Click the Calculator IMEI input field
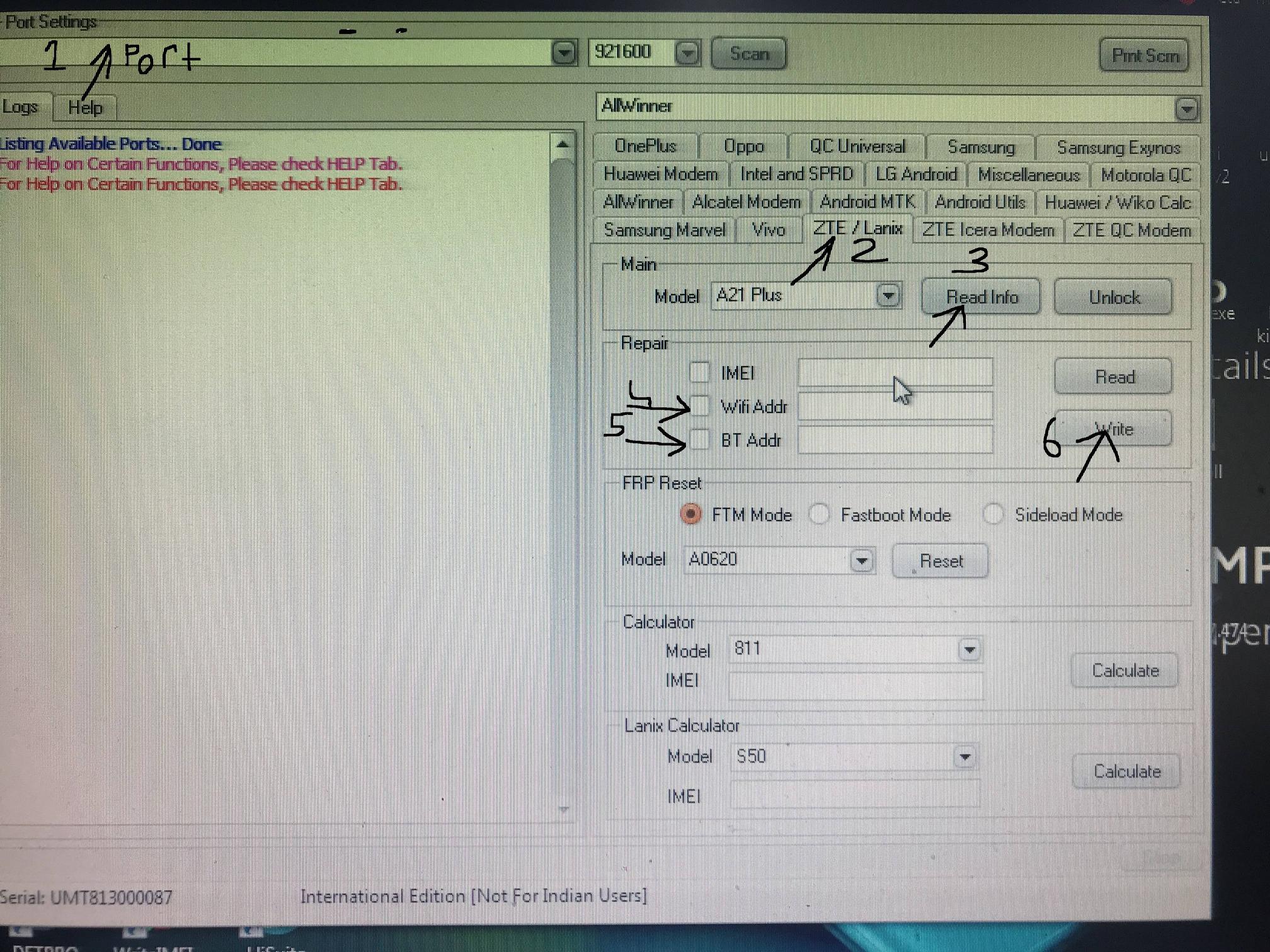This screenshot has width=1270, height=952. coord(855,686)
